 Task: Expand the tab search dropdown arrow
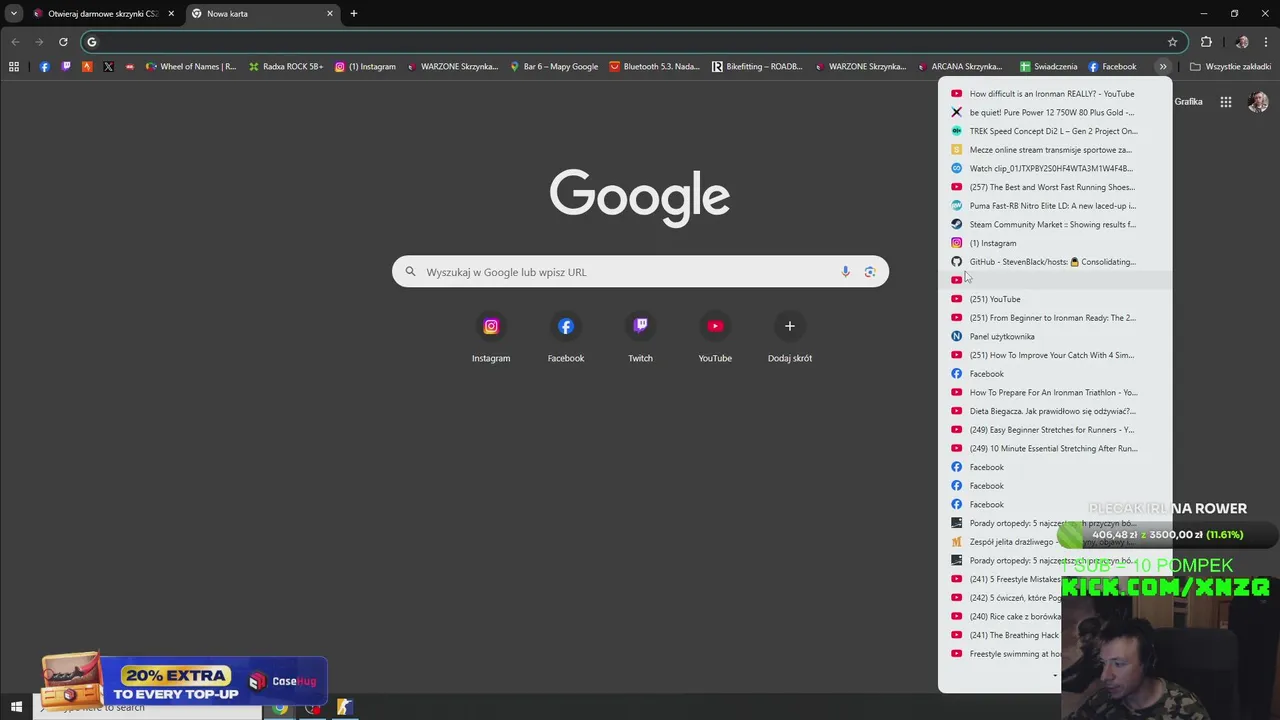click(14, 14)
